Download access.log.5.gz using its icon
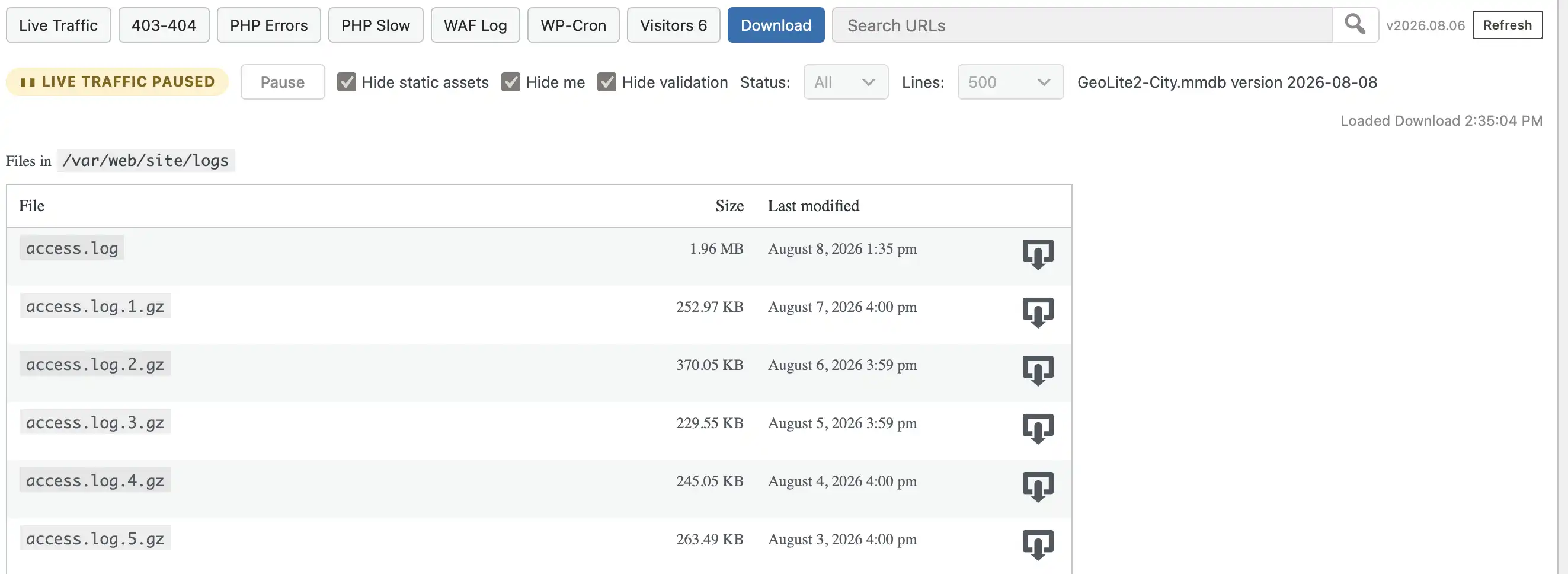Viewport: 1568px width, 574px height. [1038, 545]
